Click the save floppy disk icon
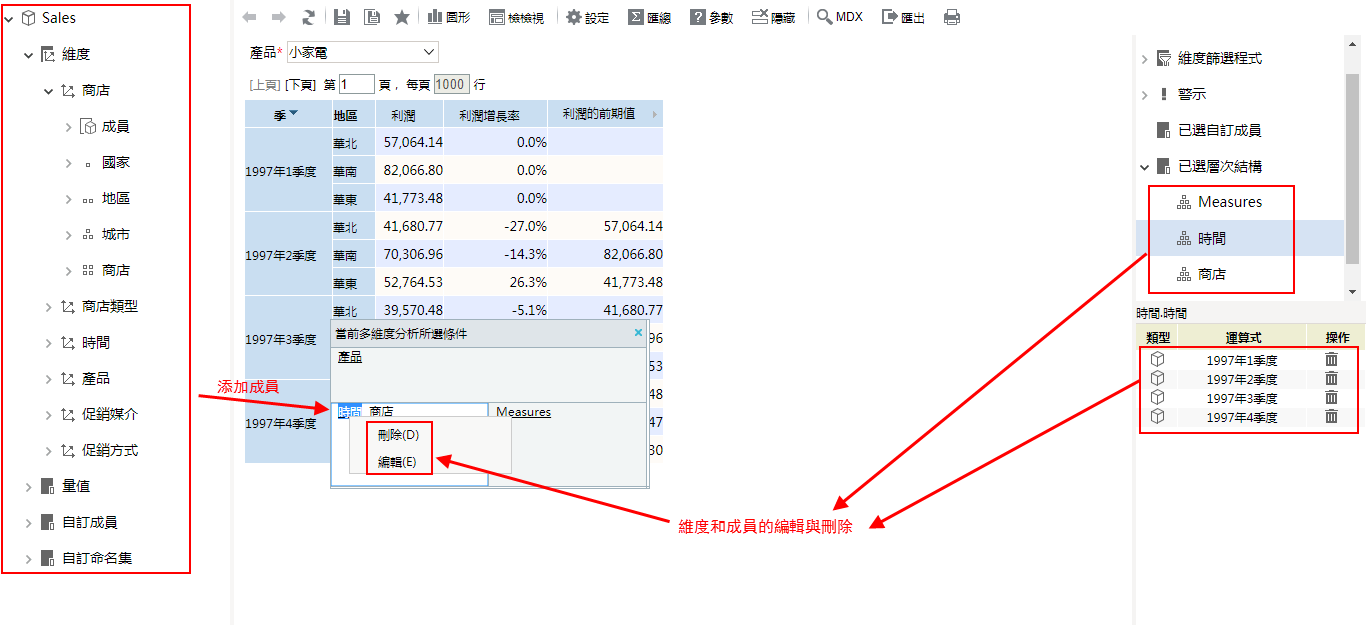This screenshot has width=1366, height=625. (342, 17)
